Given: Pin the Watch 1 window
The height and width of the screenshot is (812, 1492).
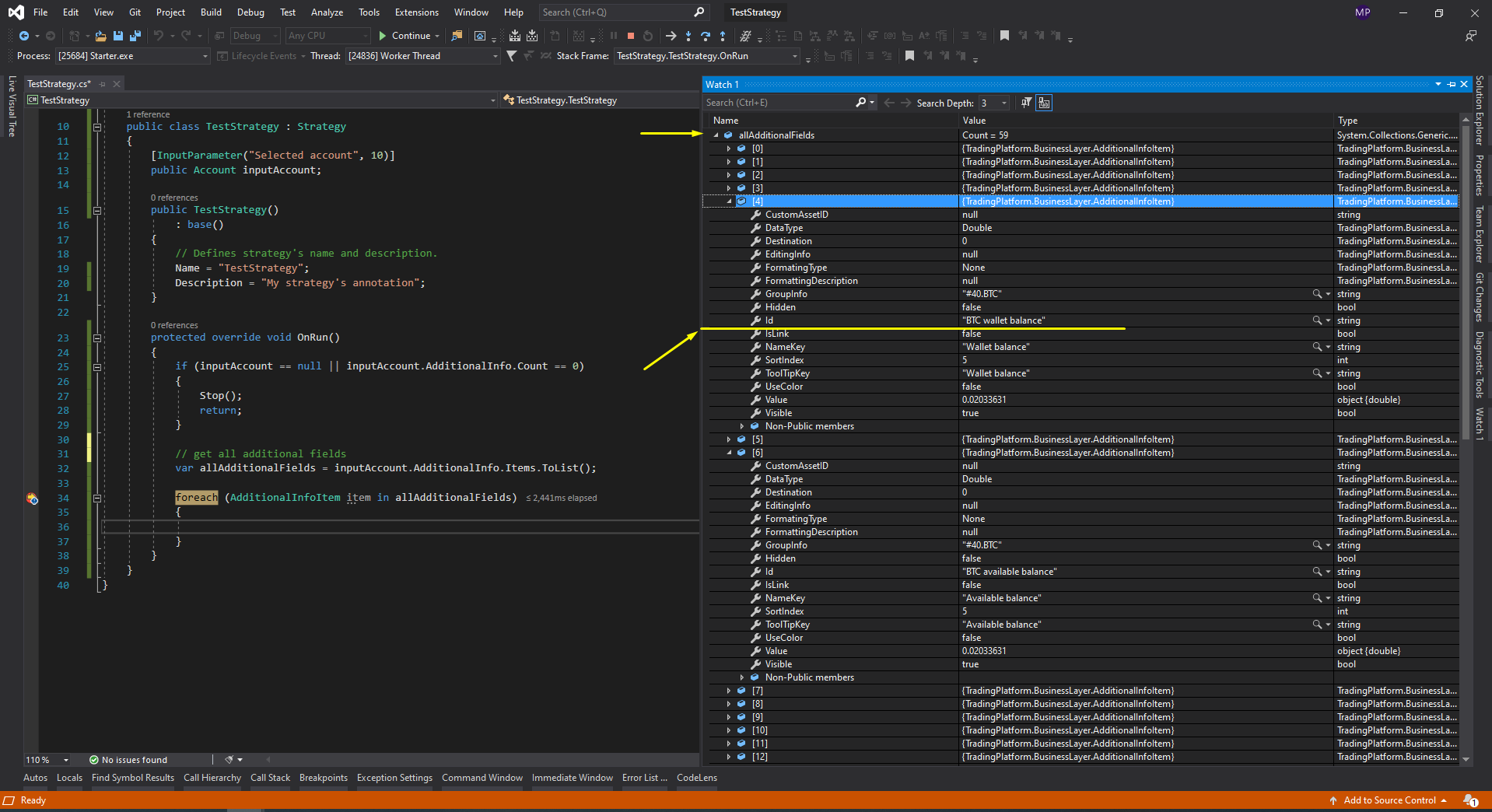Looking at the screenshot, I should [1451, 84].
